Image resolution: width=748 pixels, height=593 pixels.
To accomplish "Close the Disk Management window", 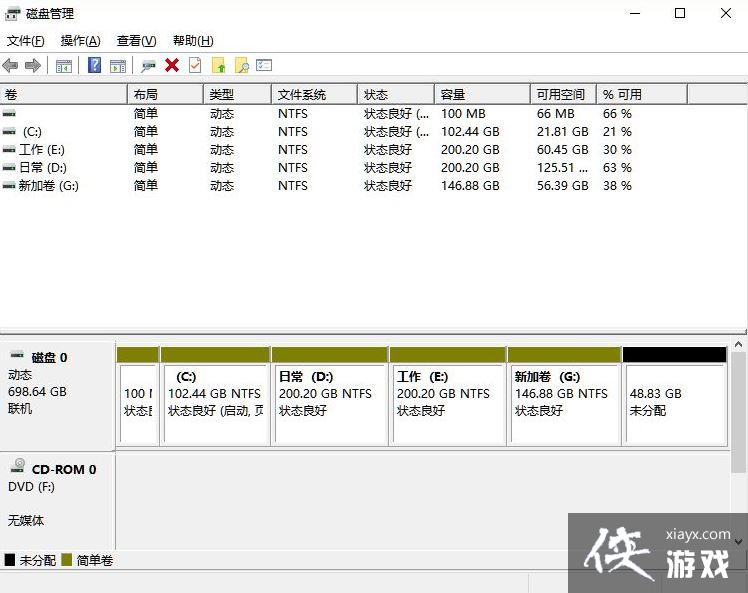I will 726,13.
